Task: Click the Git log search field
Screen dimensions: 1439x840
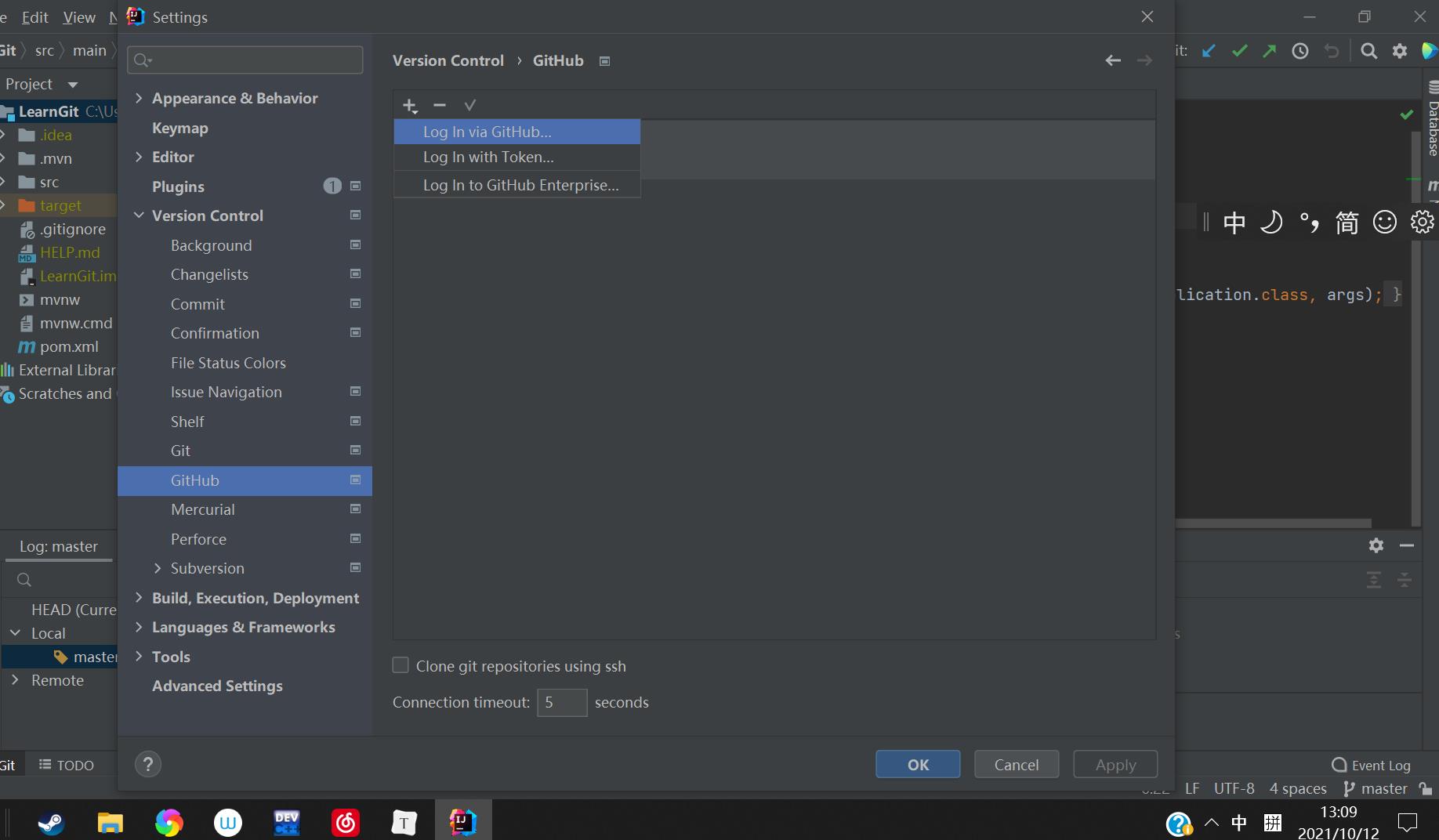Action: point(60,580)
